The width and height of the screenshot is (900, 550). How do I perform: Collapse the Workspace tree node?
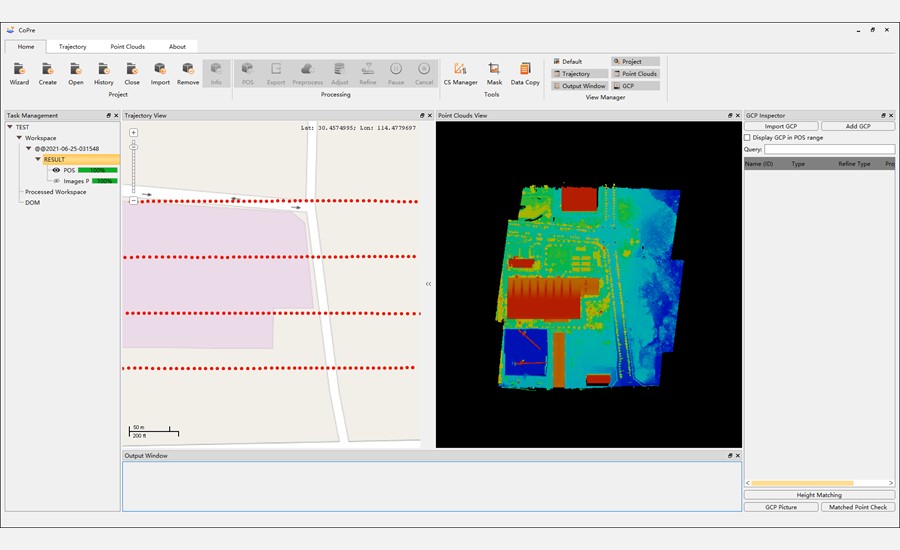point(19,138)
